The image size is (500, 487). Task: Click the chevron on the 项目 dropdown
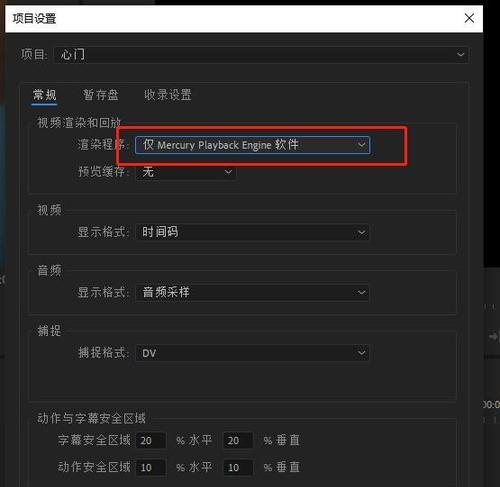461,54
